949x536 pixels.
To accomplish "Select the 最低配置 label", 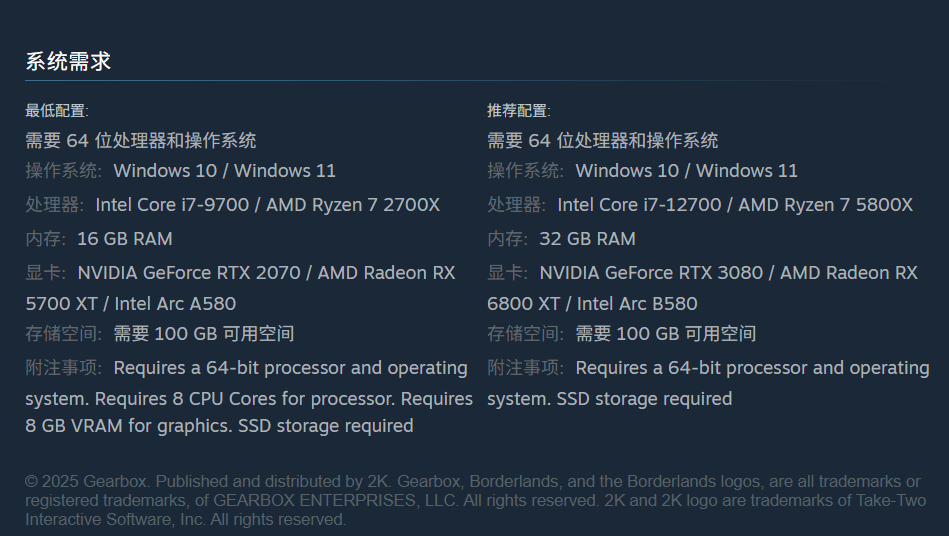I will 57,111.
